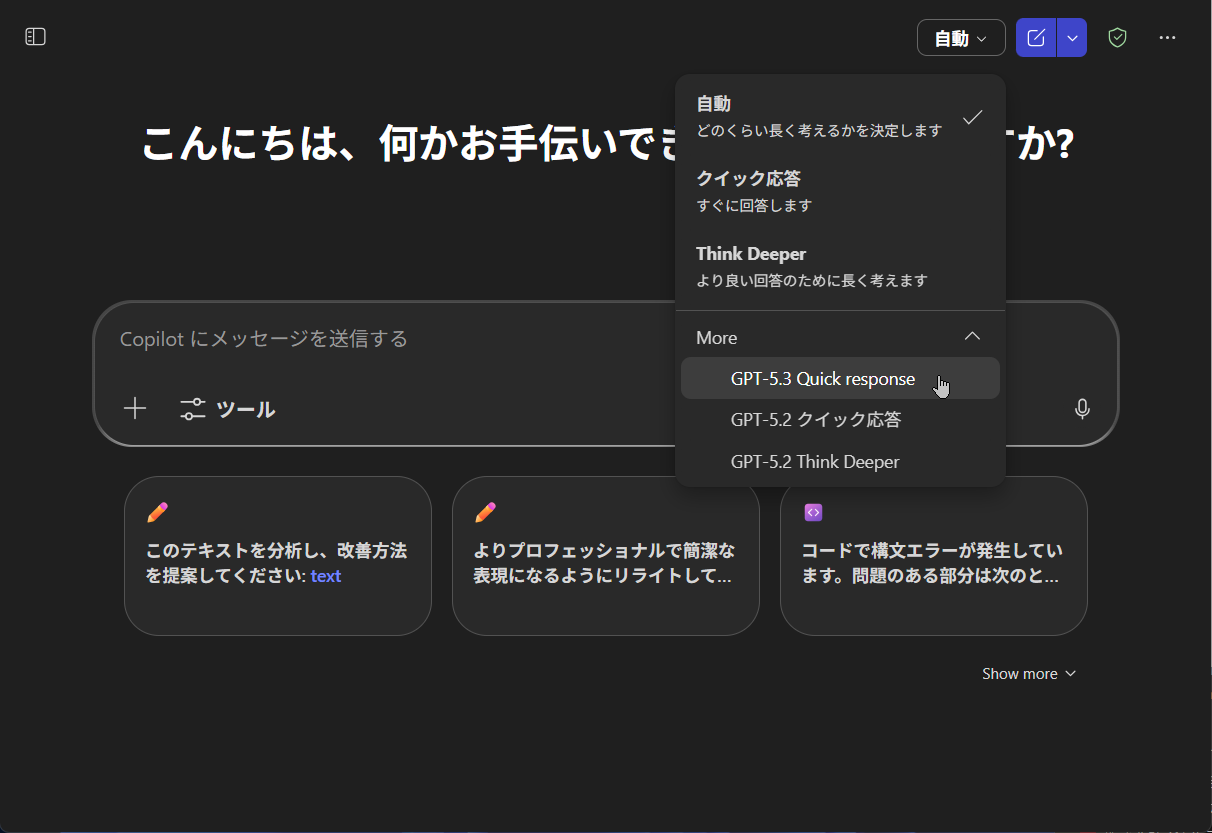Open the new chat options arrow
Screen dimensions: 1212x833
point(1072,38)
